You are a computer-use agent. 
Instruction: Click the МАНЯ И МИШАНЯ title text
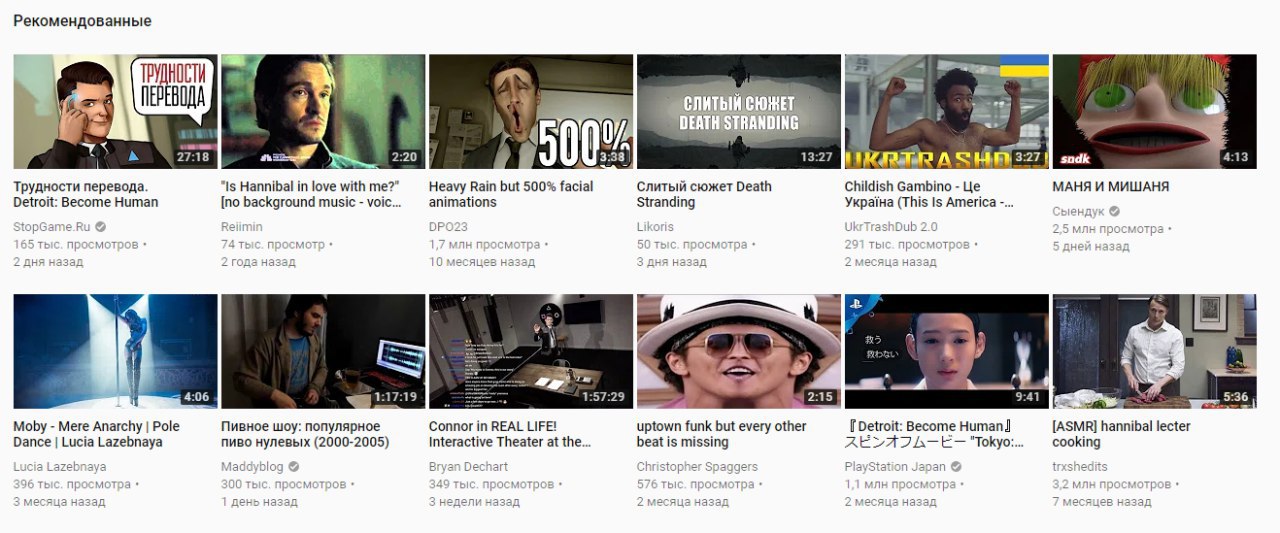coord(1111,186)
